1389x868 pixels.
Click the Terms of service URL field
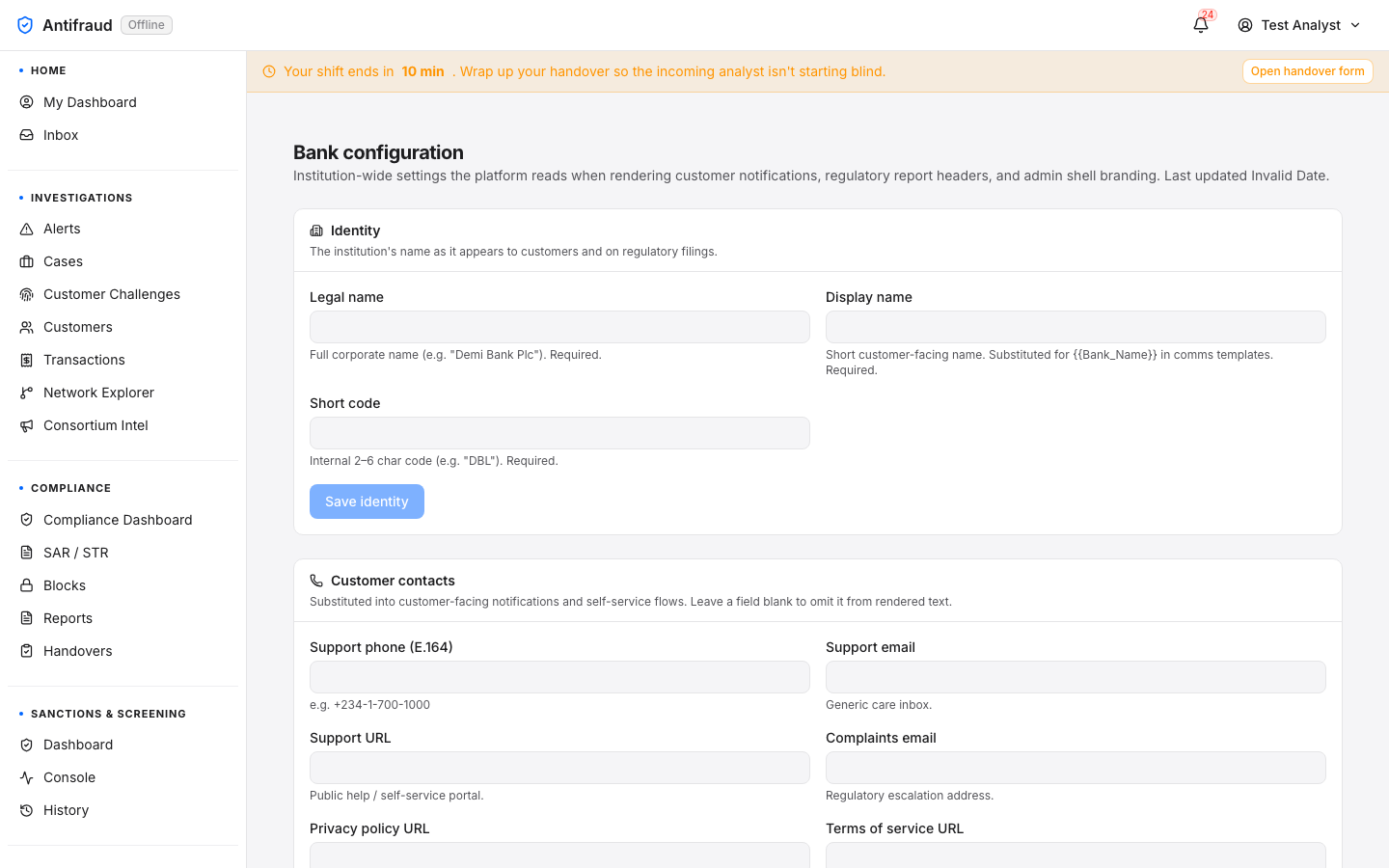coord(1076,854)
